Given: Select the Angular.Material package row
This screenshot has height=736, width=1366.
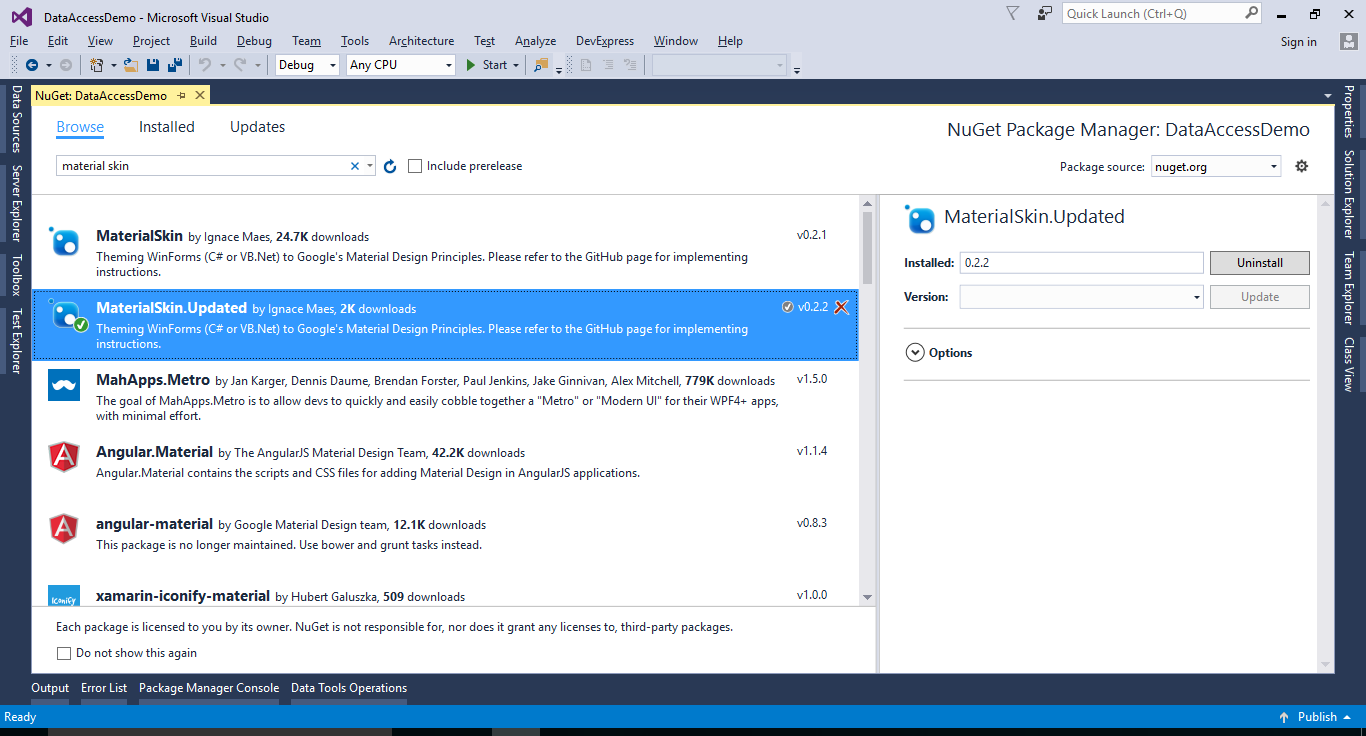Looking at the screenshot, I should pyautogui.click(x=445, y=468).
